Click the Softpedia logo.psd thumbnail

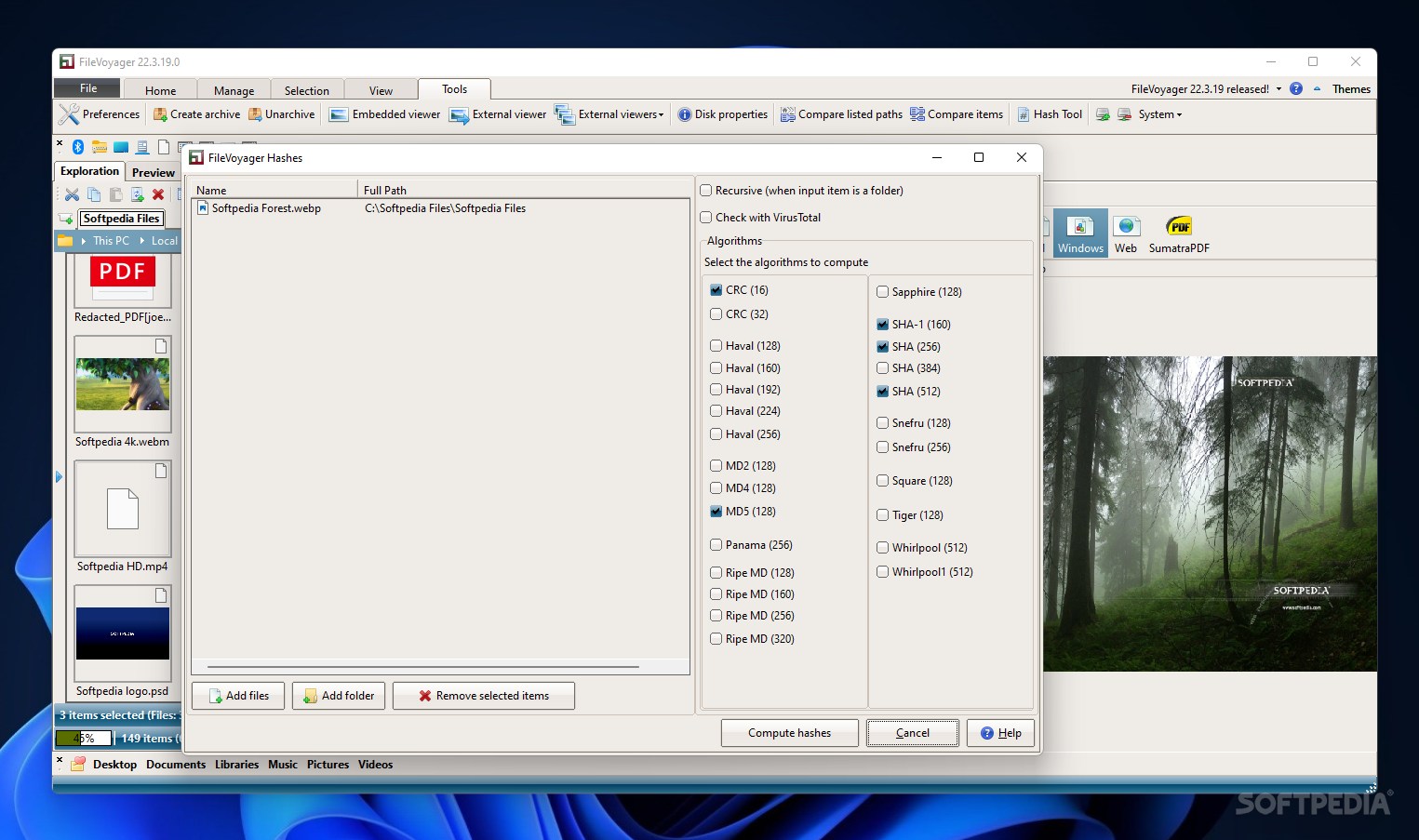click(123, 634)
